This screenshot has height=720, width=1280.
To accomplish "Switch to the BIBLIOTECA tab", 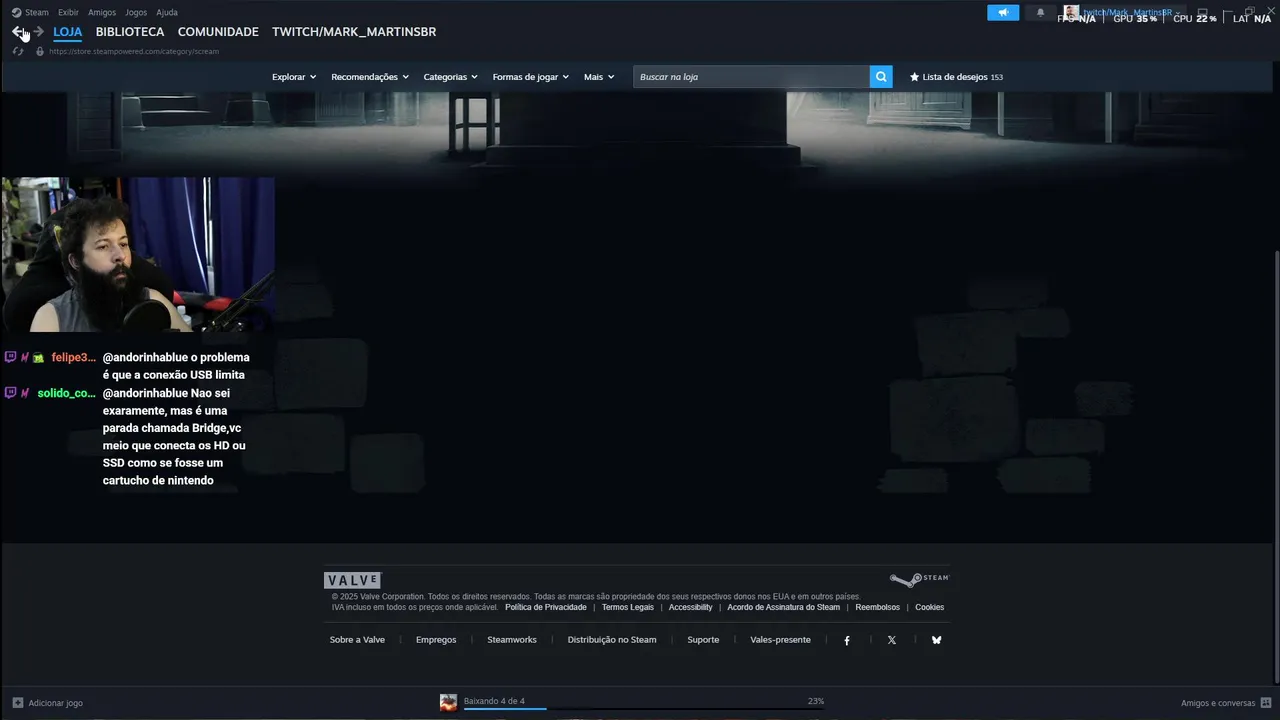I will point(130,32).
